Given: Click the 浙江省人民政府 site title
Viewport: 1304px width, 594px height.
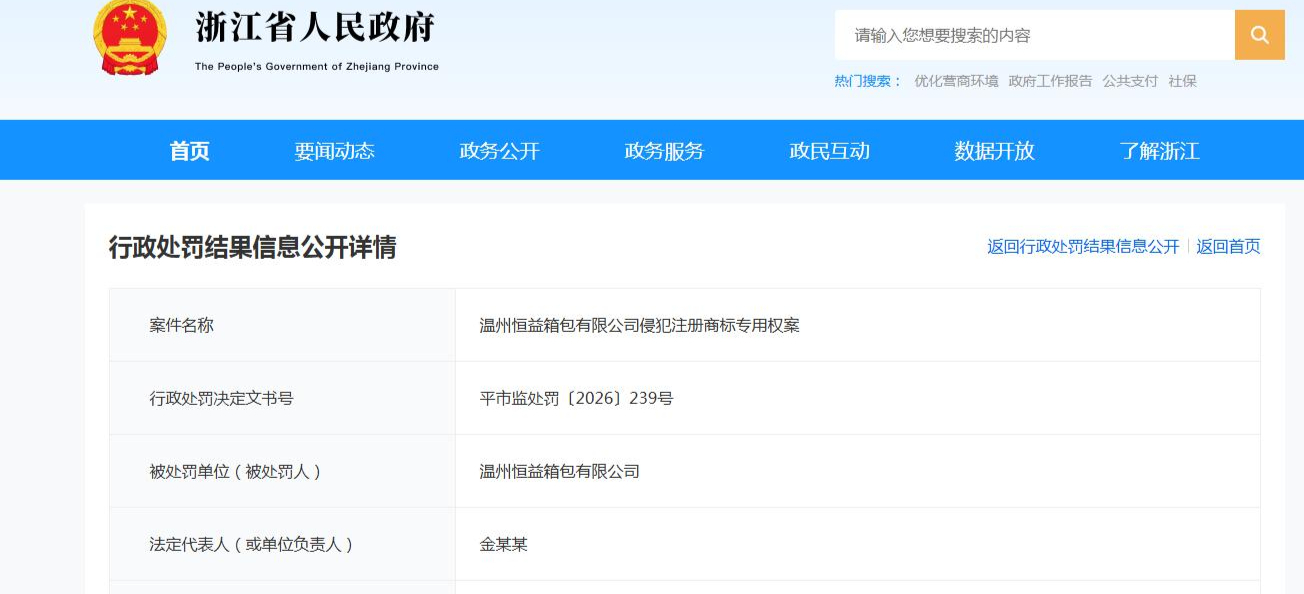Looking at the screenshot, I should (316, 27).
